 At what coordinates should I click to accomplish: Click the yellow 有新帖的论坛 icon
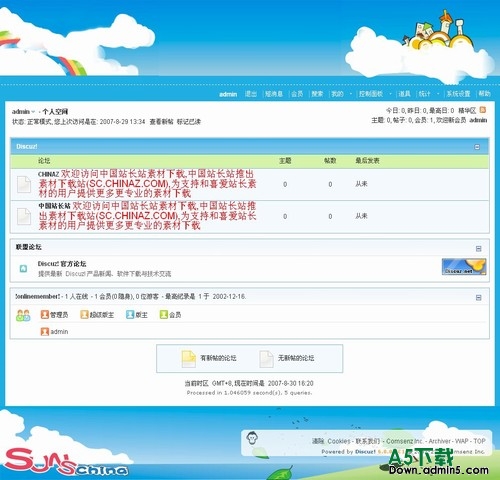189,359
